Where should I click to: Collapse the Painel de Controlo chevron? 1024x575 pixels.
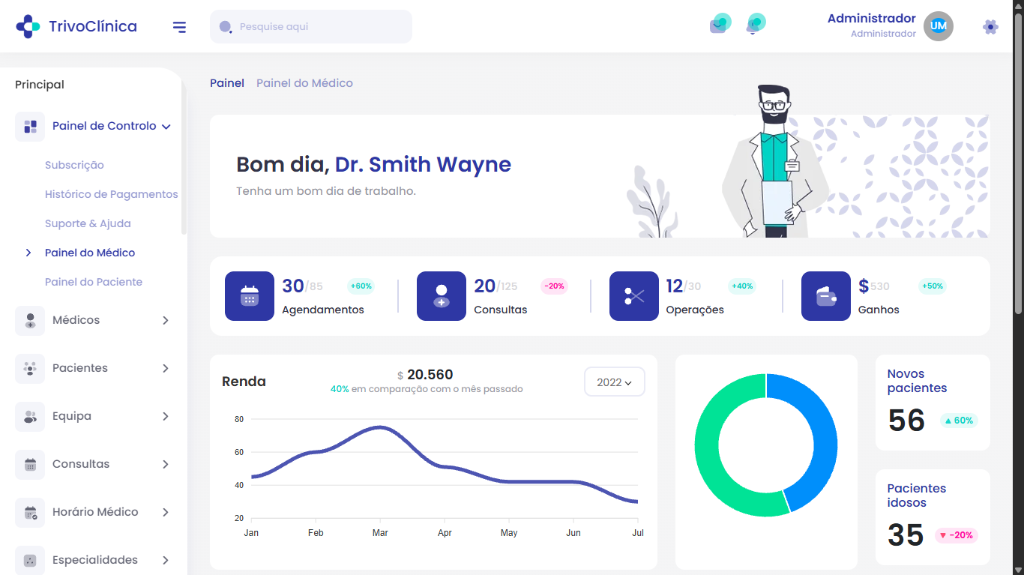[166, 127]
